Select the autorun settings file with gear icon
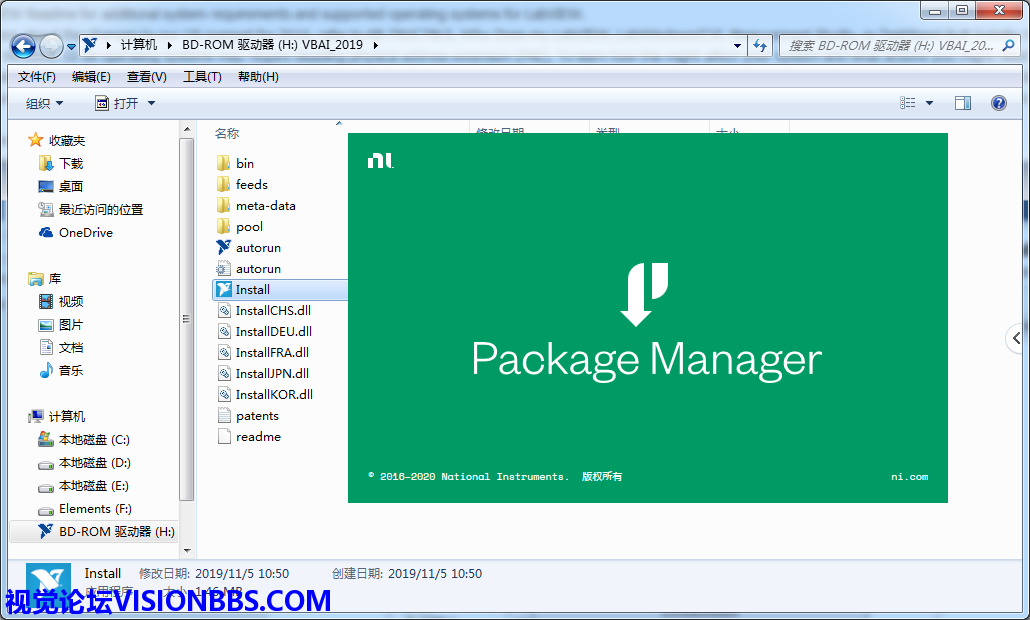 [x=223, y=268]
